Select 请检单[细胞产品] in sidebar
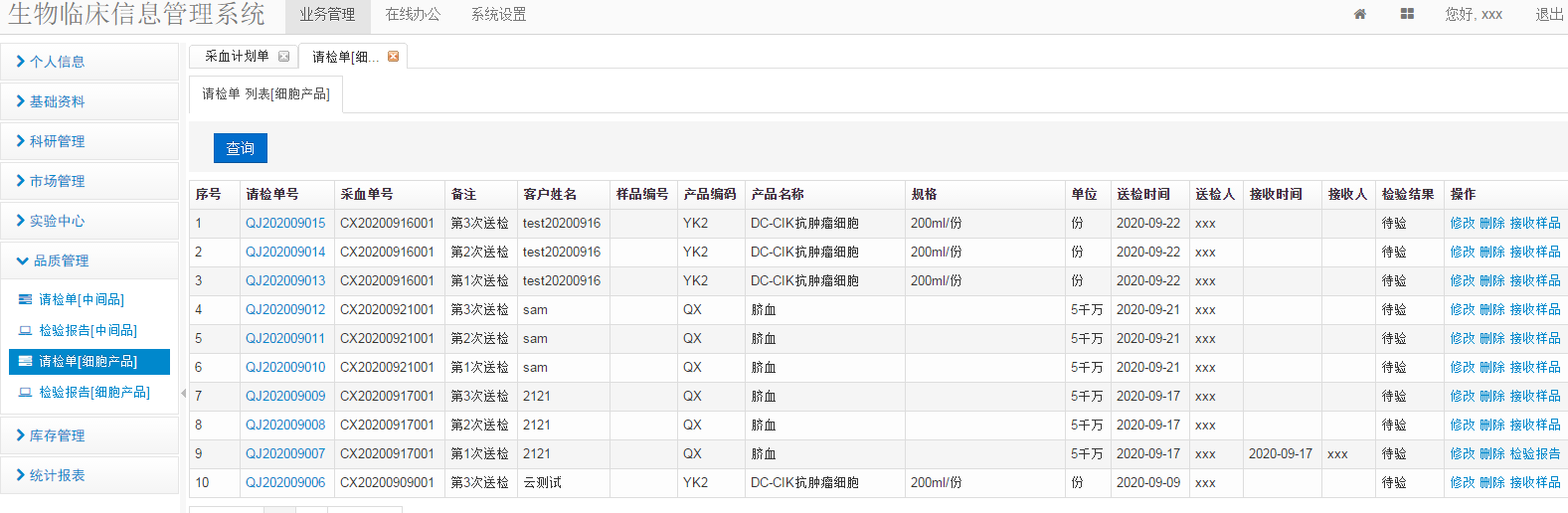The image size is (1568, 513). coord(87,362)
